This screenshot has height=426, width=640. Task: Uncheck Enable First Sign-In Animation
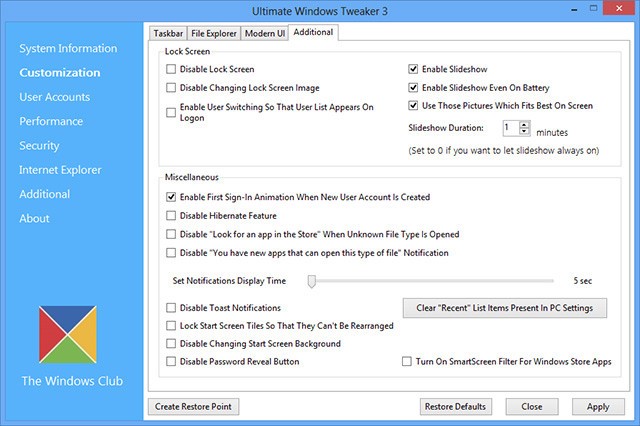click(171, 197)
